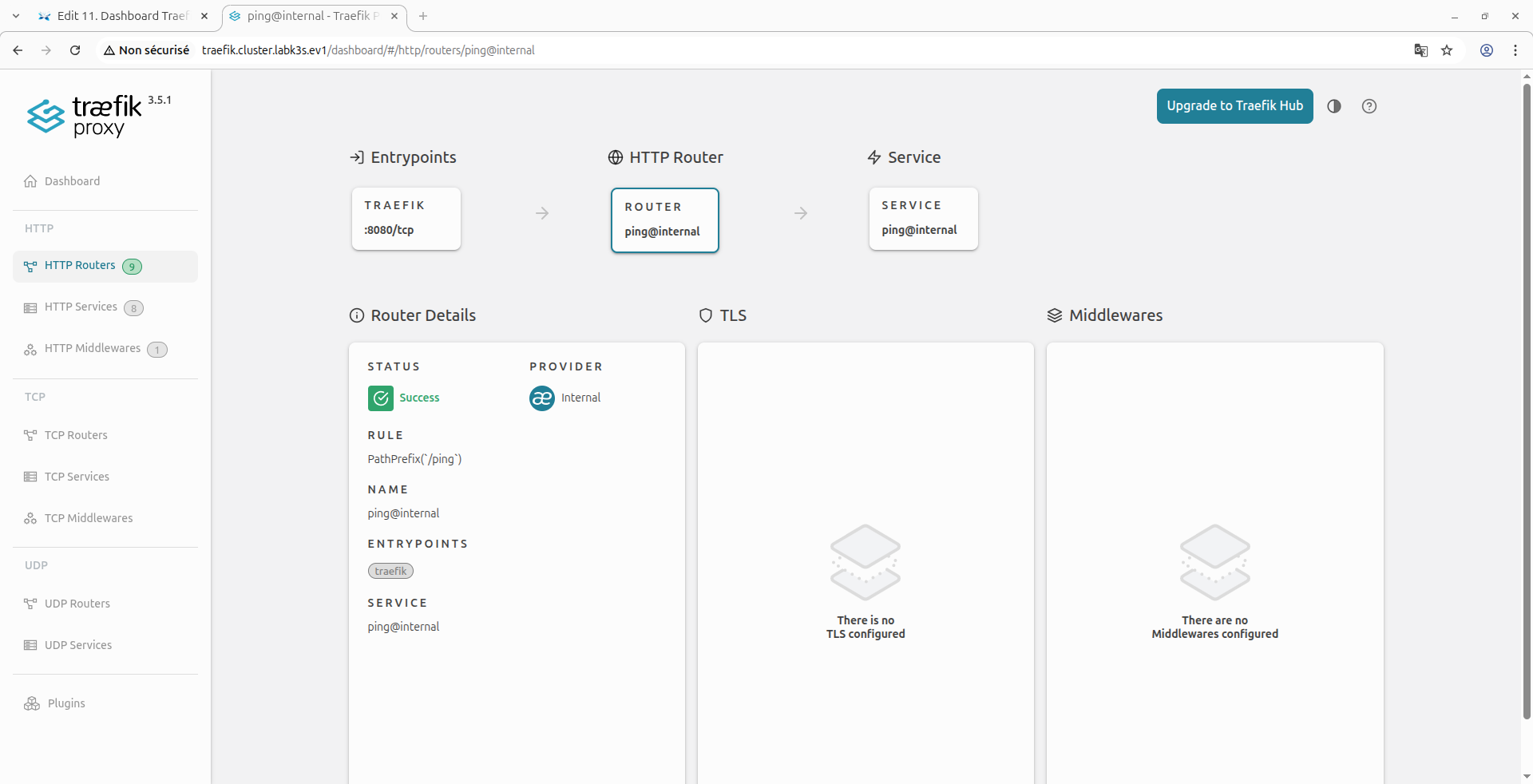Image resolution: width=1533 pixels, height=784 pixels.
Task: Switch to the Edit 11. Dashboard Traefik tab
Action: click(x=123, y=16)
